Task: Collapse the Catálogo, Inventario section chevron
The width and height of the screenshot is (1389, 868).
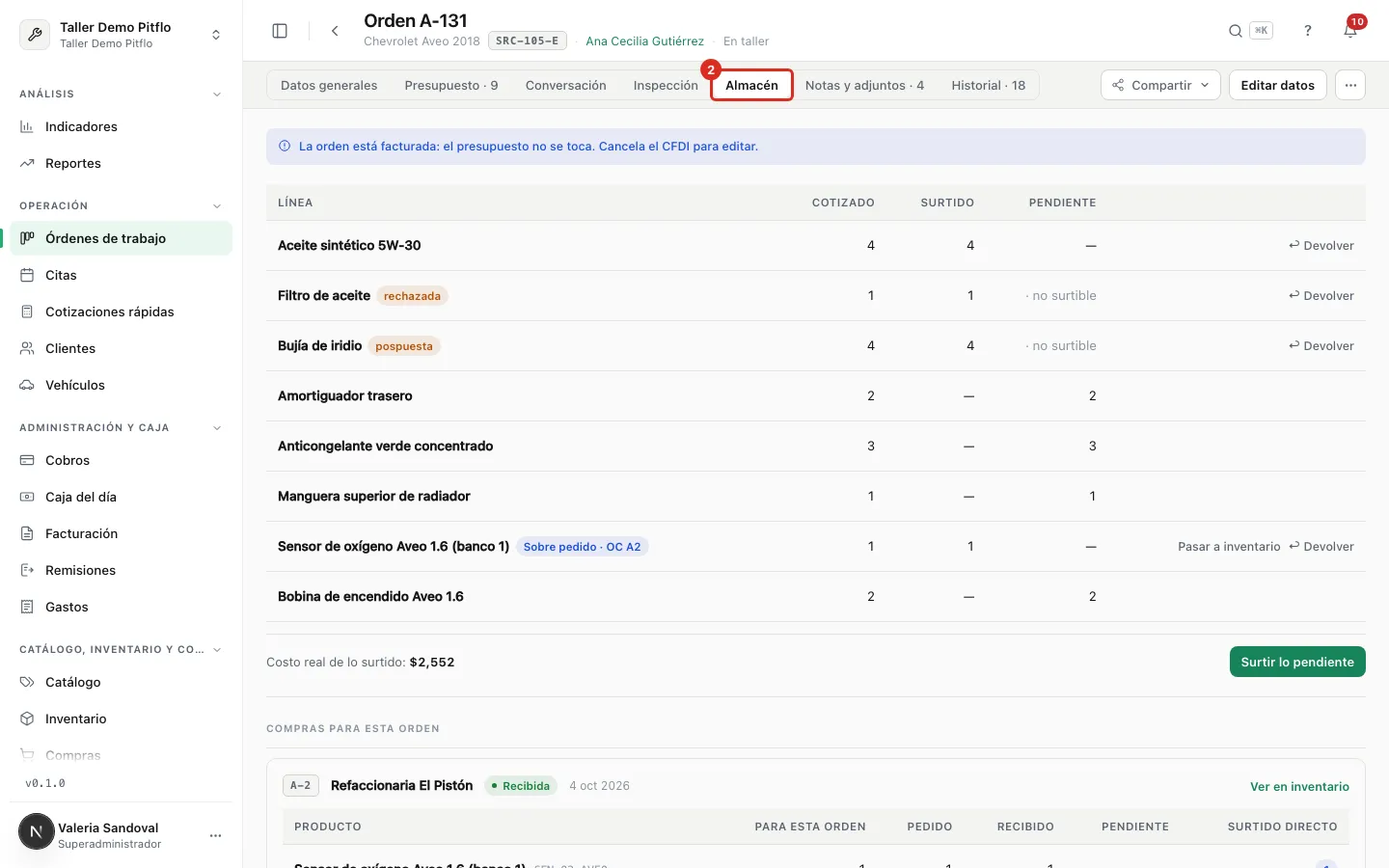Action: (217, 650)
